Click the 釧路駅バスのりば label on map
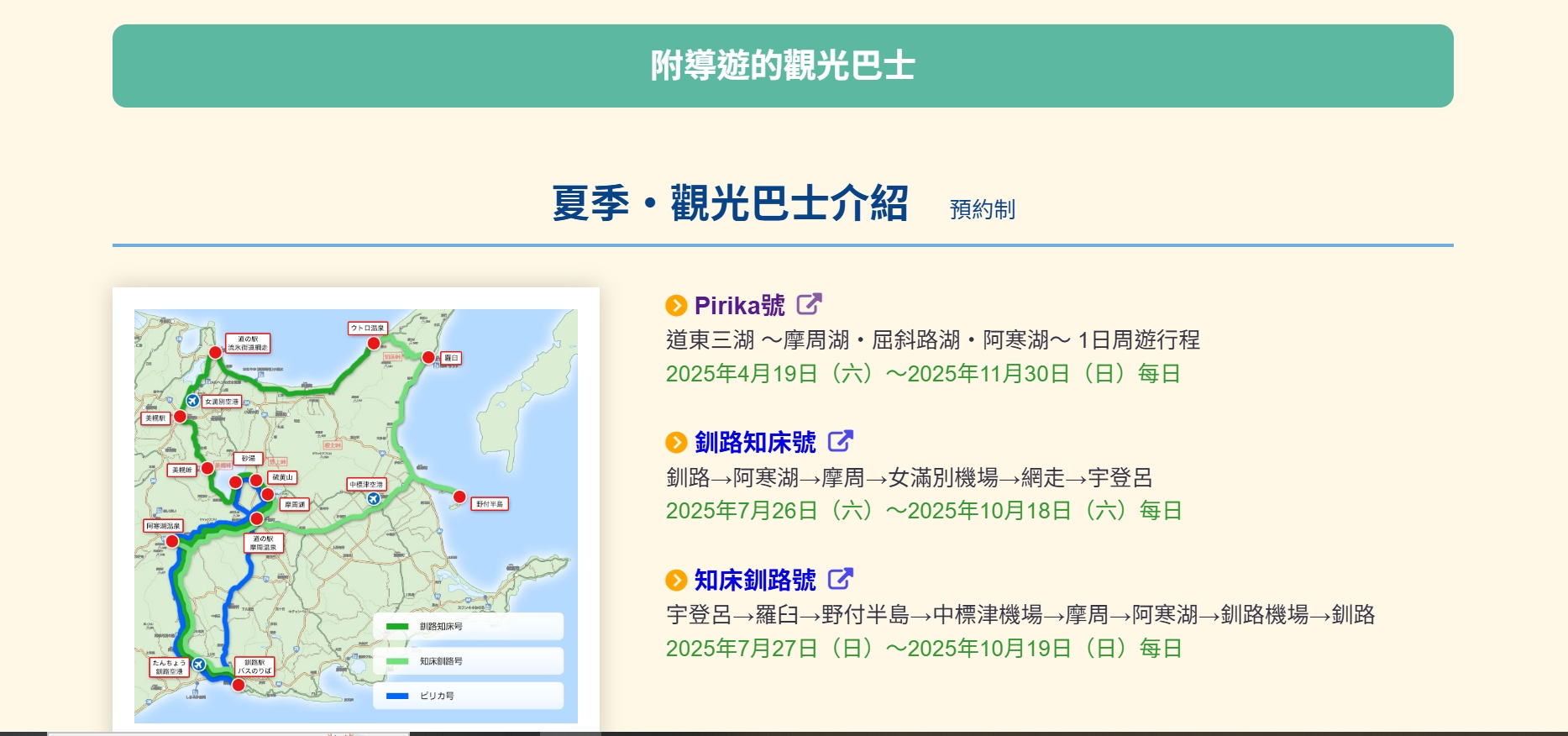Viewport: 1568px width, 736px height. 254,667
